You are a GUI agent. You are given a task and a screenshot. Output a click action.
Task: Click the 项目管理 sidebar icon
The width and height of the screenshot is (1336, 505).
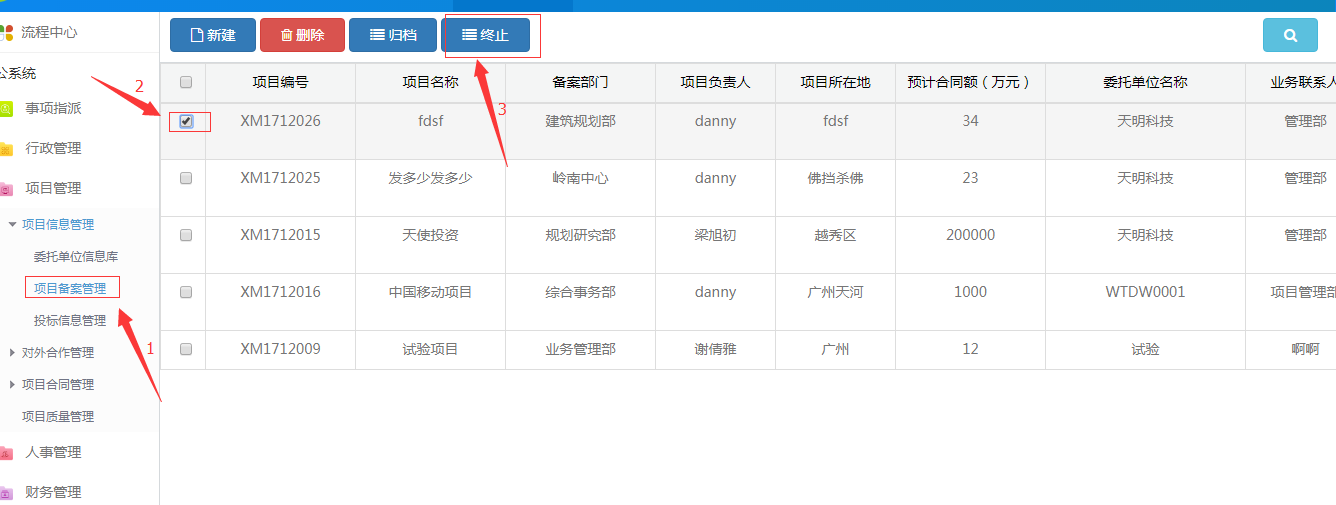6,189
